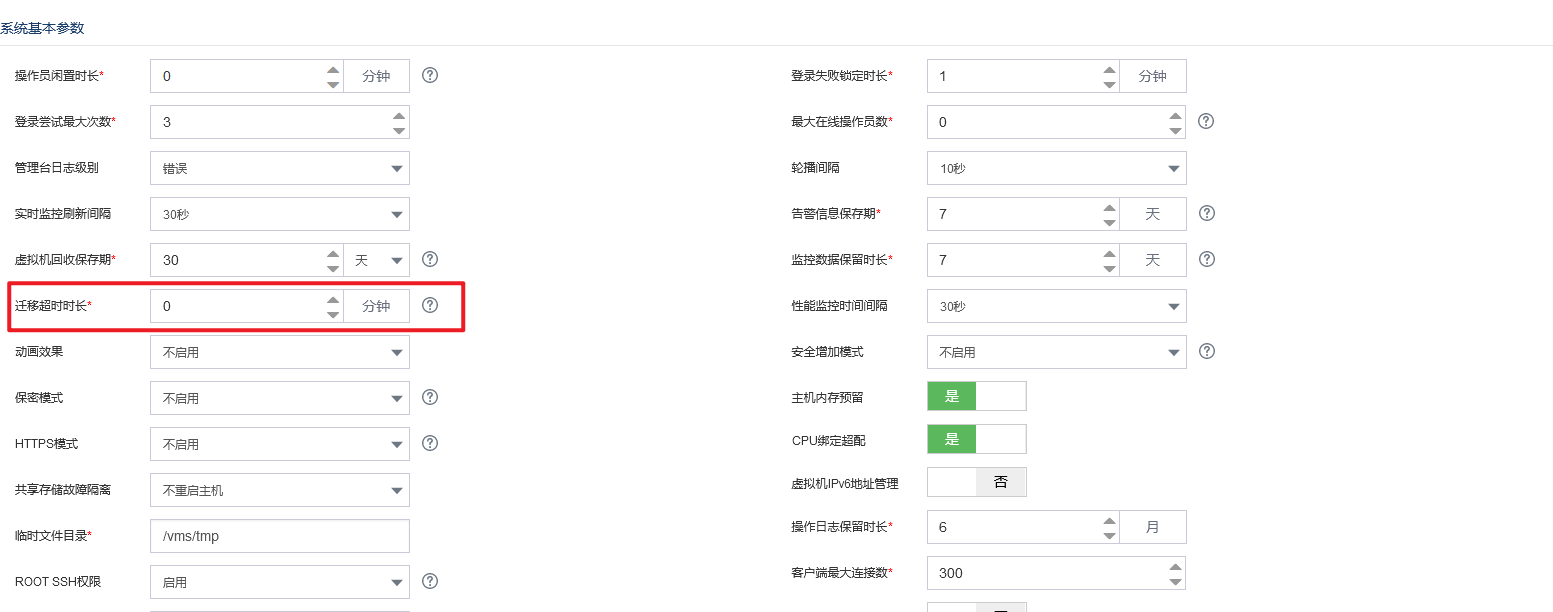Click help icon beside 操作员闲置时长
1553x612 pixels.
coord(430,75)
